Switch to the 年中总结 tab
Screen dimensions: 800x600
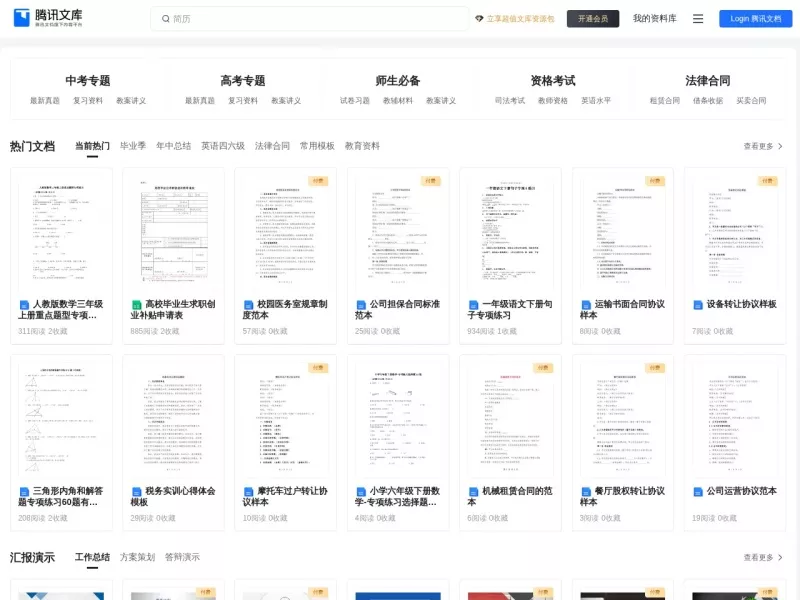(173, 146)
